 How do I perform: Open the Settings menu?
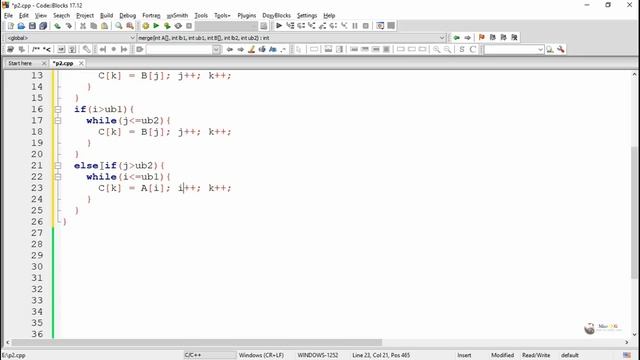point(307,16)
